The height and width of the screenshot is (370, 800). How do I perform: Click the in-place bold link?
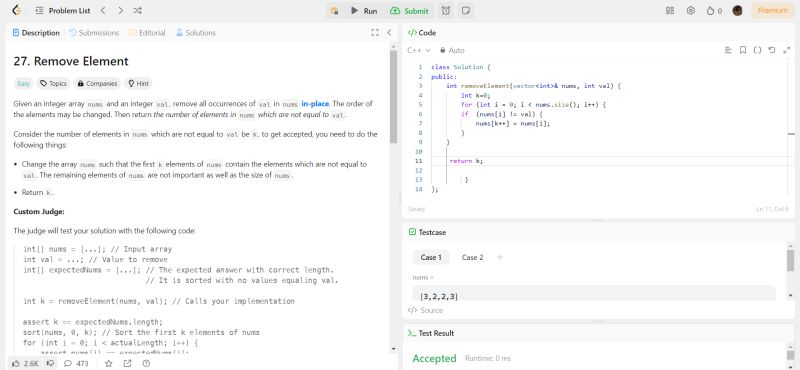[315, 104]
